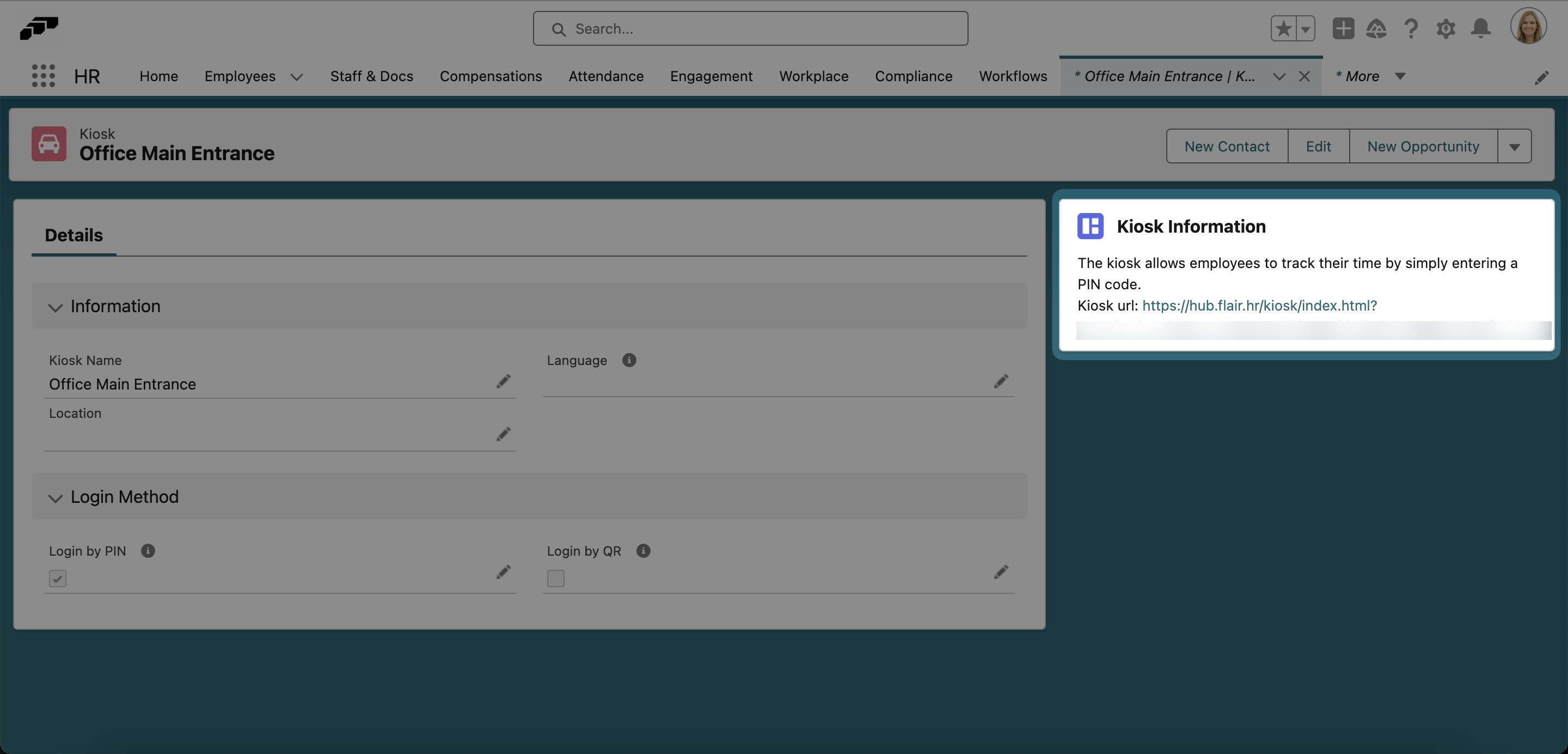Collapse the Login Method section
1568x754 pixels.
(55, 497)
